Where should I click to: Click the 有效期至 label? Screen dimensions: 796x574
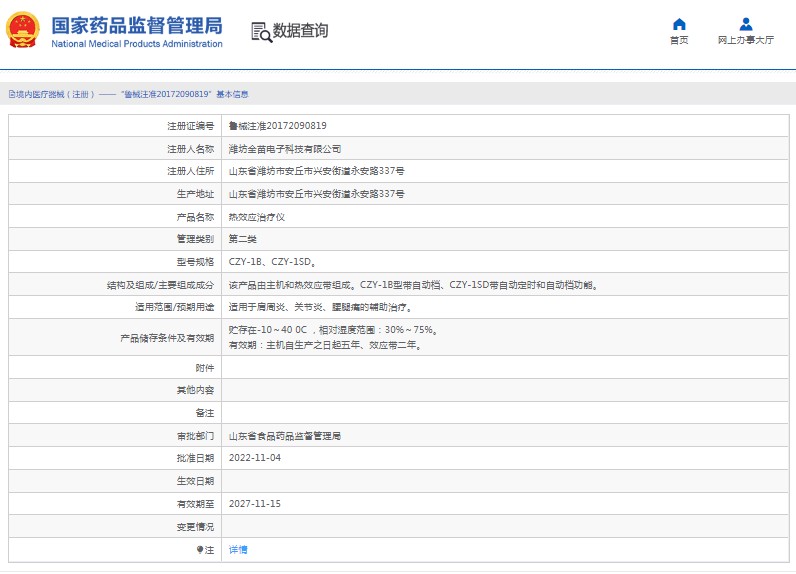pos(195,504)
